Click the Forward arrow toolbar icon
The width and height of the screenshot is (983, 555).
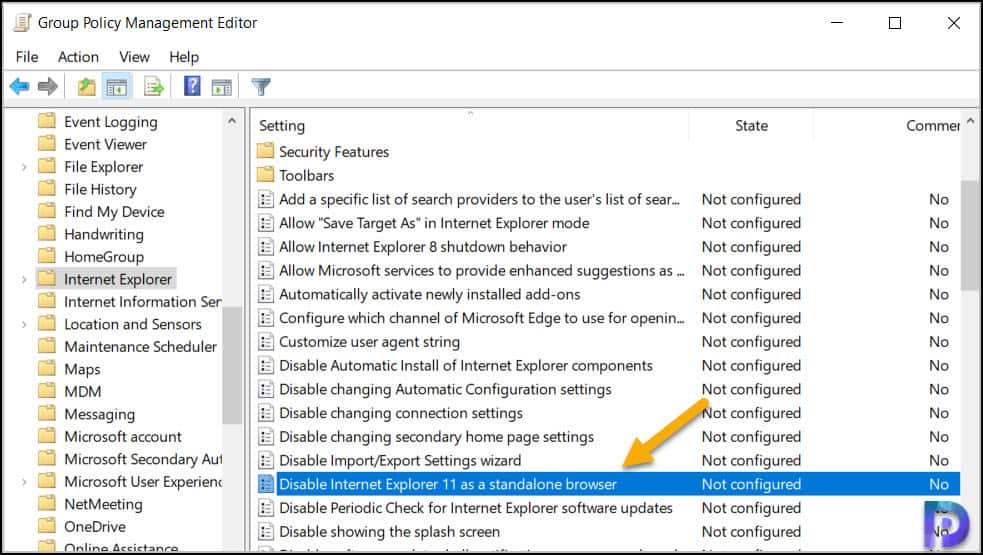(x=48, y=87)
